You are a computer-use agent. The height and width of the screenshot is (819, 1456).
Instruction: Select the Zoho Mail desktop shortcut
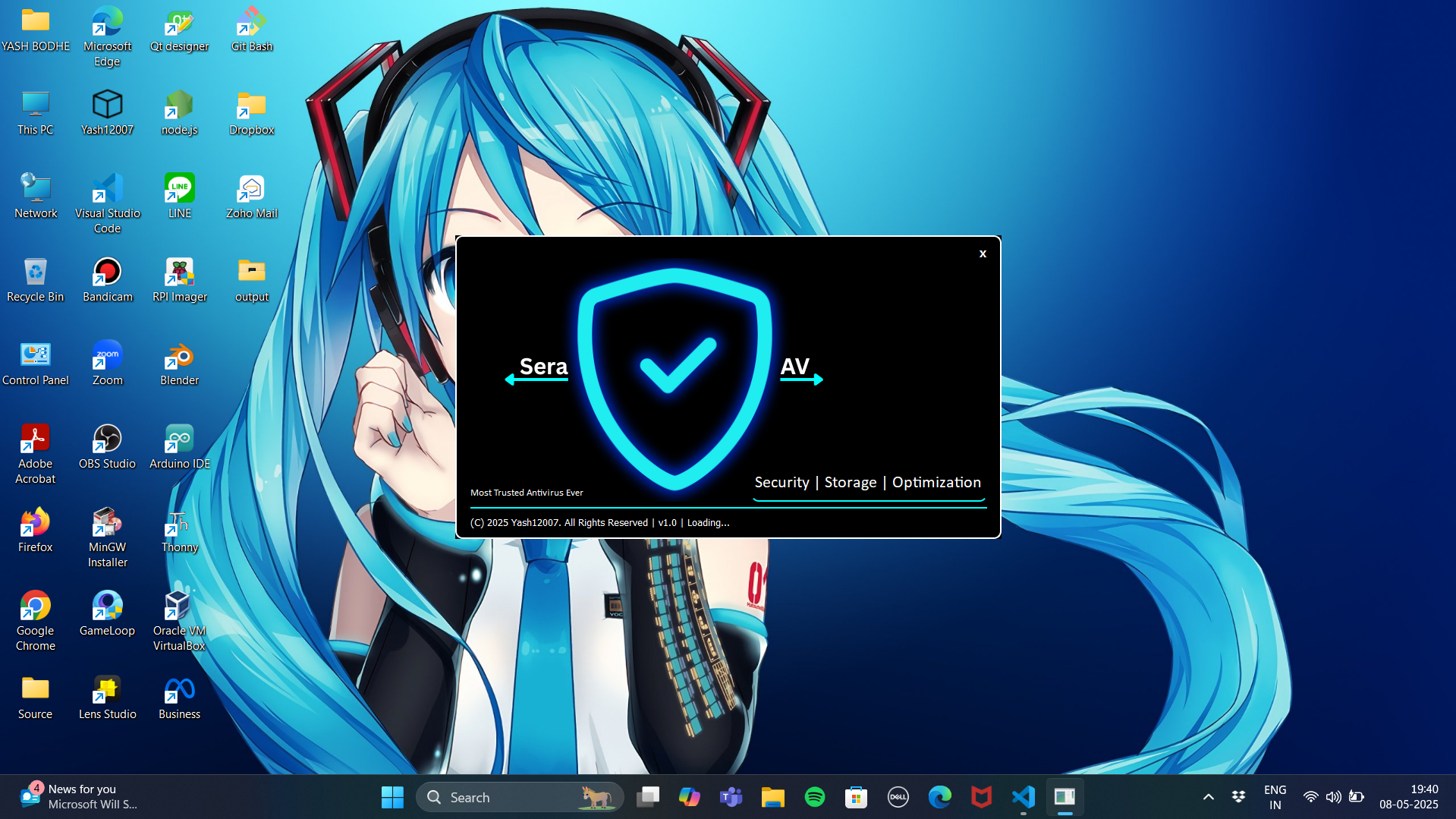point(251,197)
